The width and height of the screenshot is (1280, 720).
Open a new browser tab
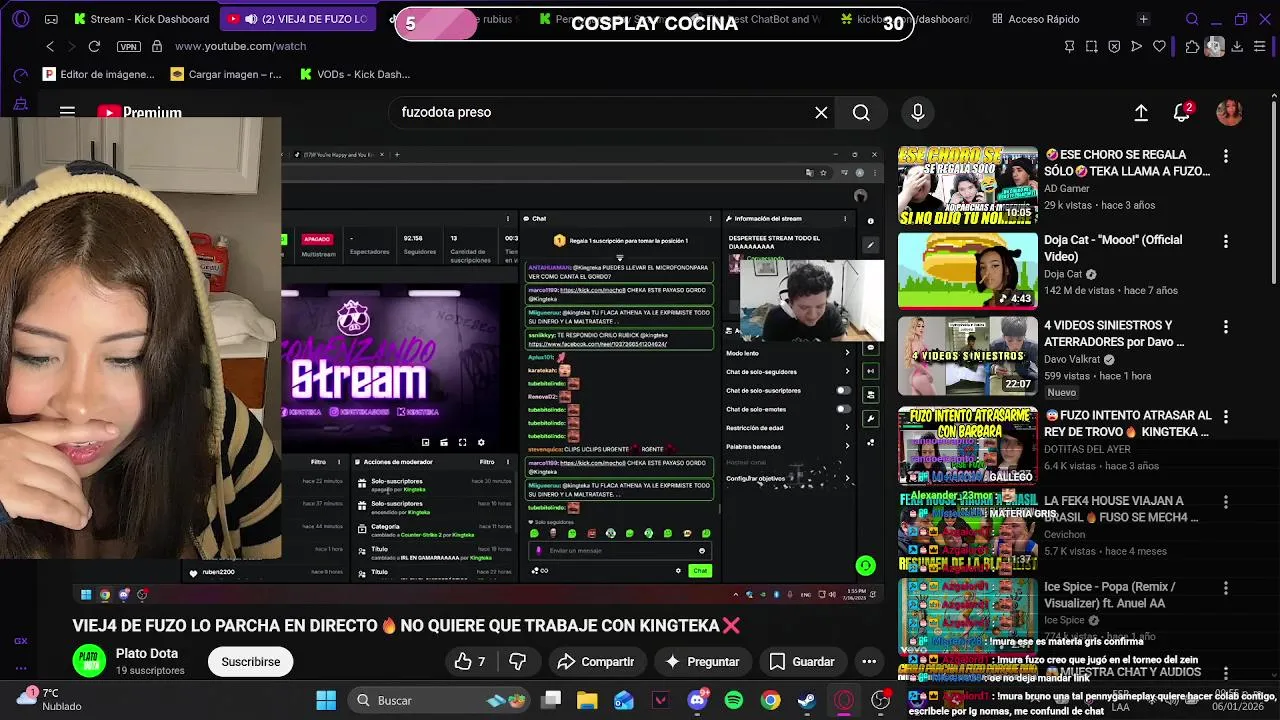click(x=1143, y=19)
